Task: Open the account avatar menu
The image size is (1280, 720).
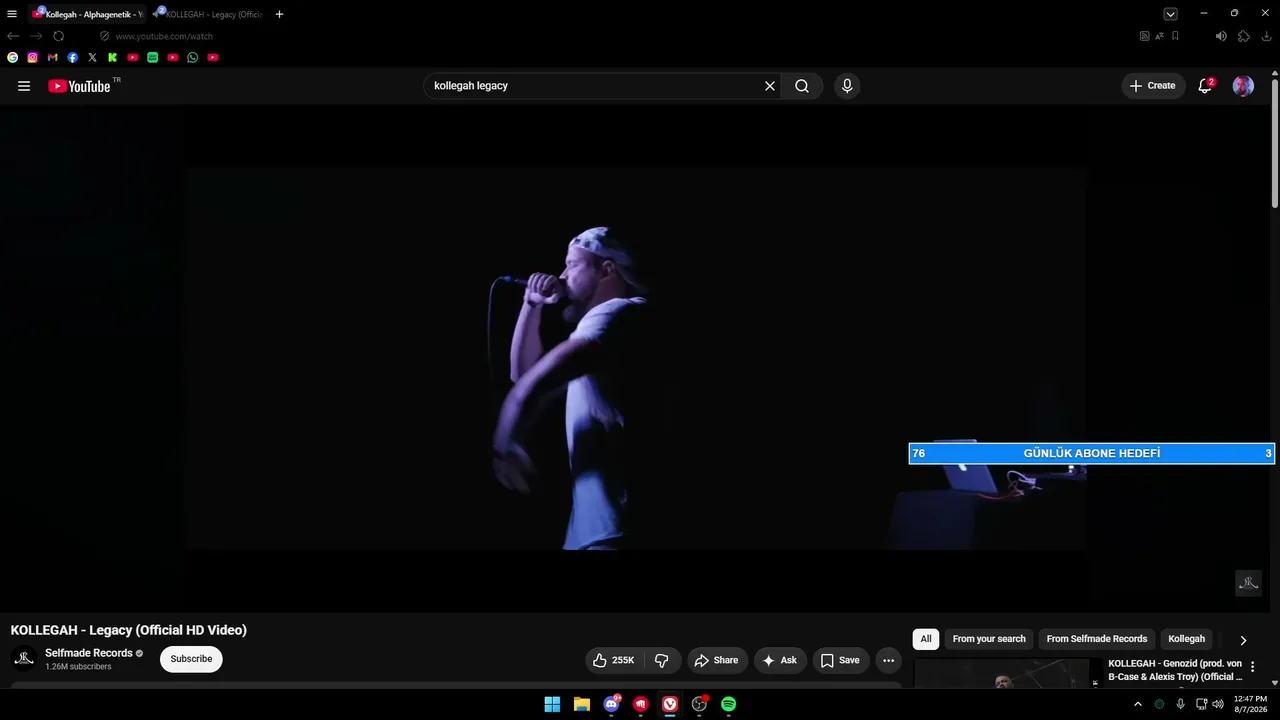Action: (x=1243, y=86)
